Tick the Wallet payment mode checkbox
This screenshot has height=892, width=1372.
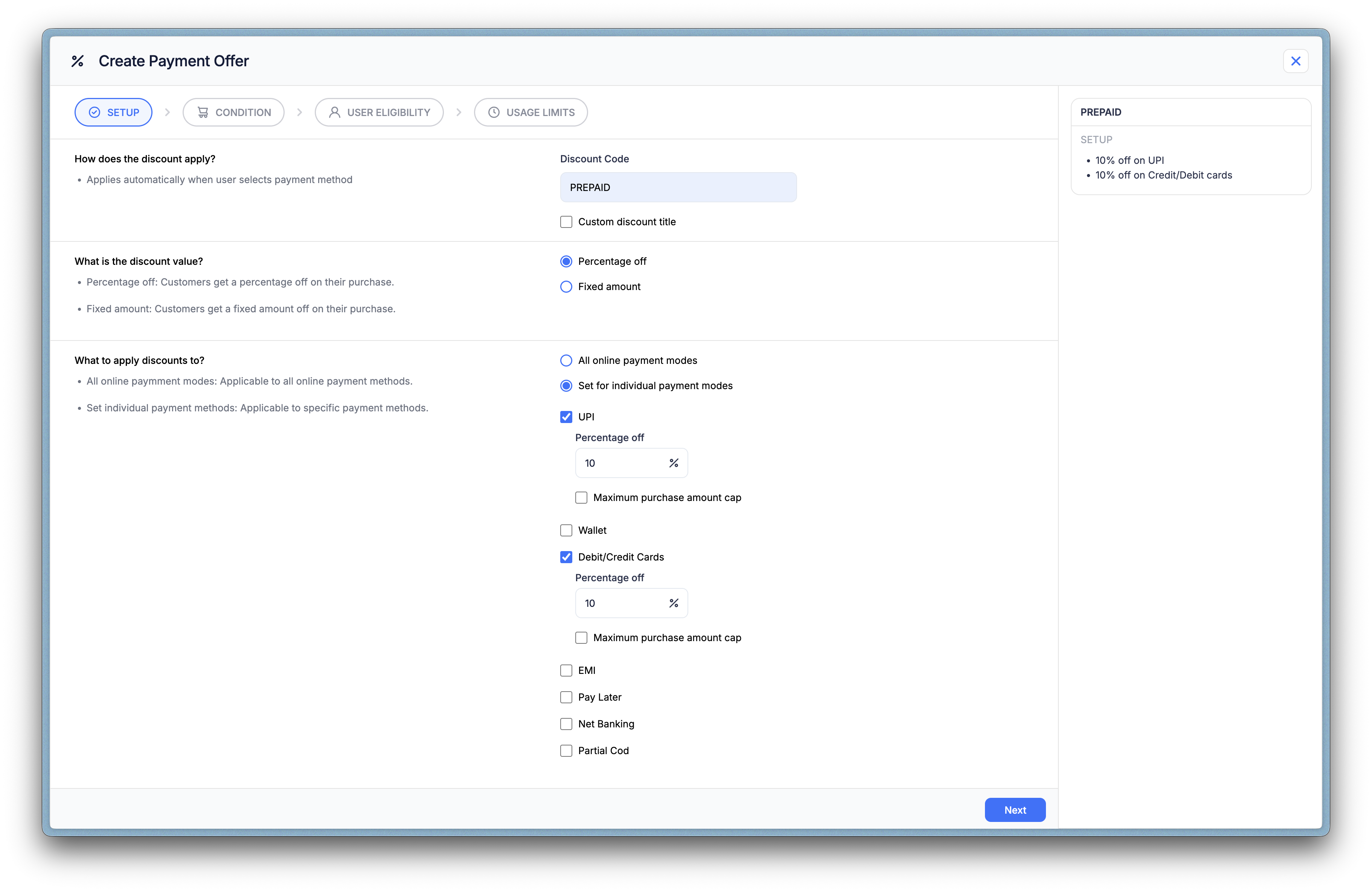[566, 530]
